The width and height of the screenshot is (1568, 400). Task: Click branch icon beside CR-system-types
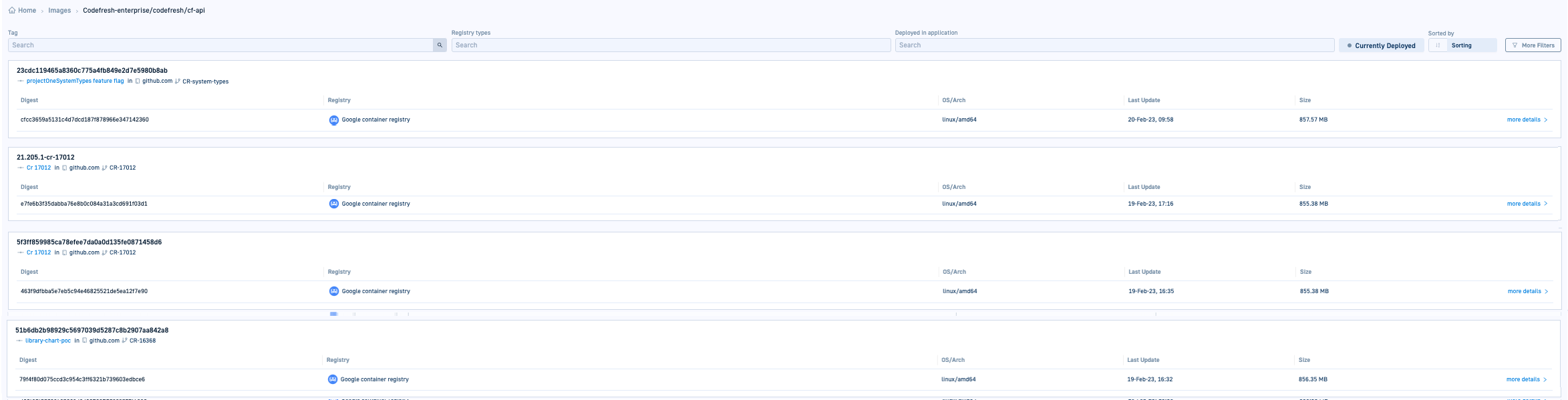pyautogui.click(x=178, y=81)
